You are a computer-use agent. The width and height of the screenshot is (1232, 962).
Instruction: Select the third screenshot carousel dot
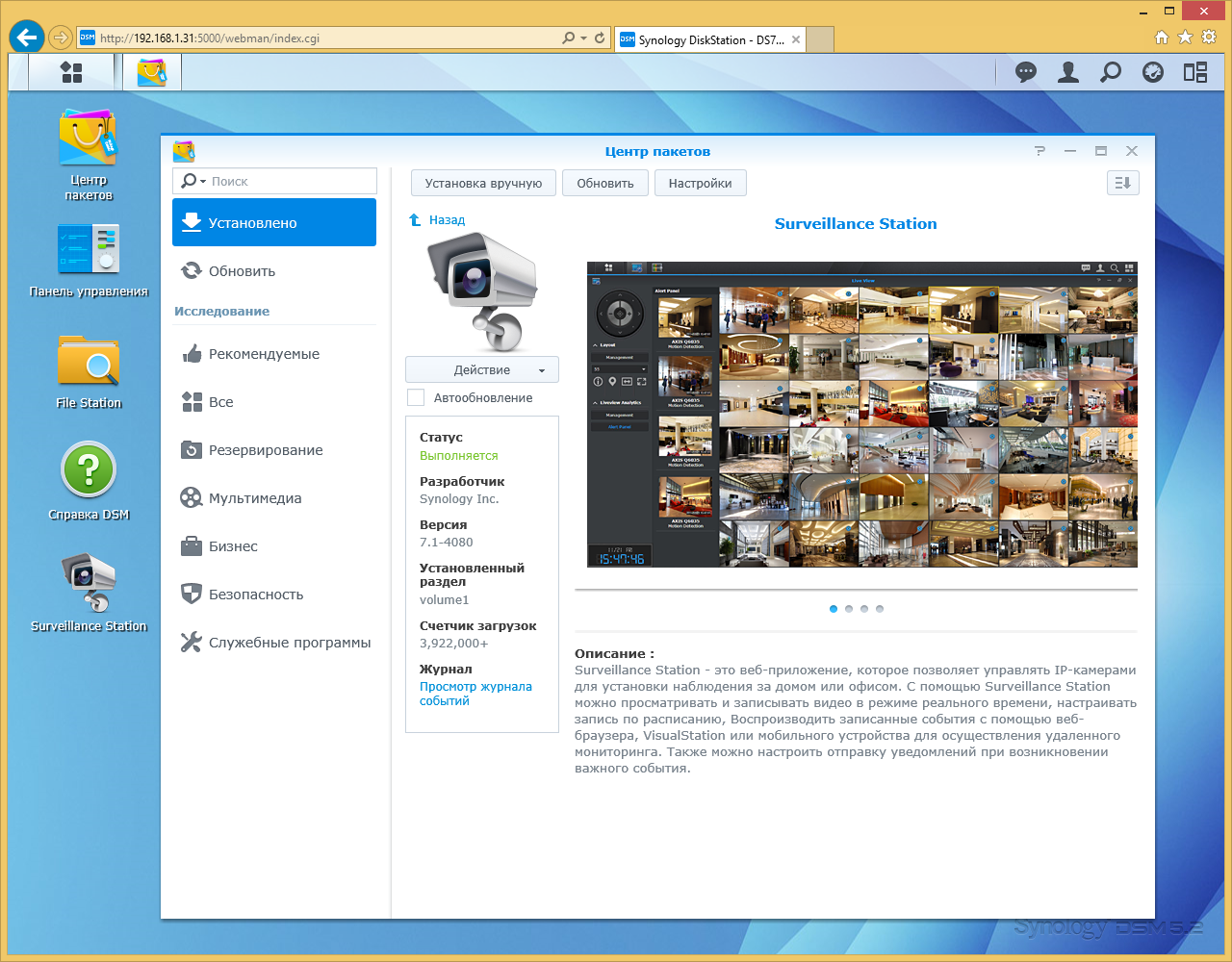tap(864, 609)
